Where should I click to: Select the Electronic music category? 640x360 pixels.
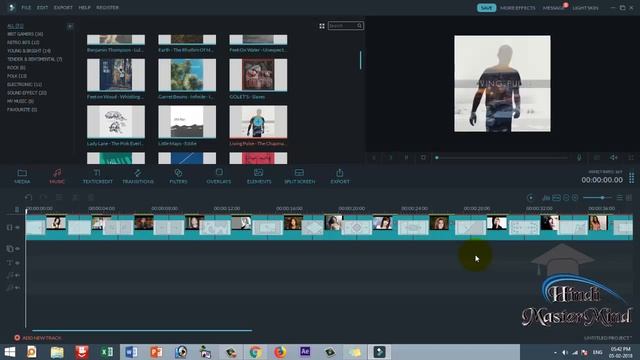(x=24, y=84)
